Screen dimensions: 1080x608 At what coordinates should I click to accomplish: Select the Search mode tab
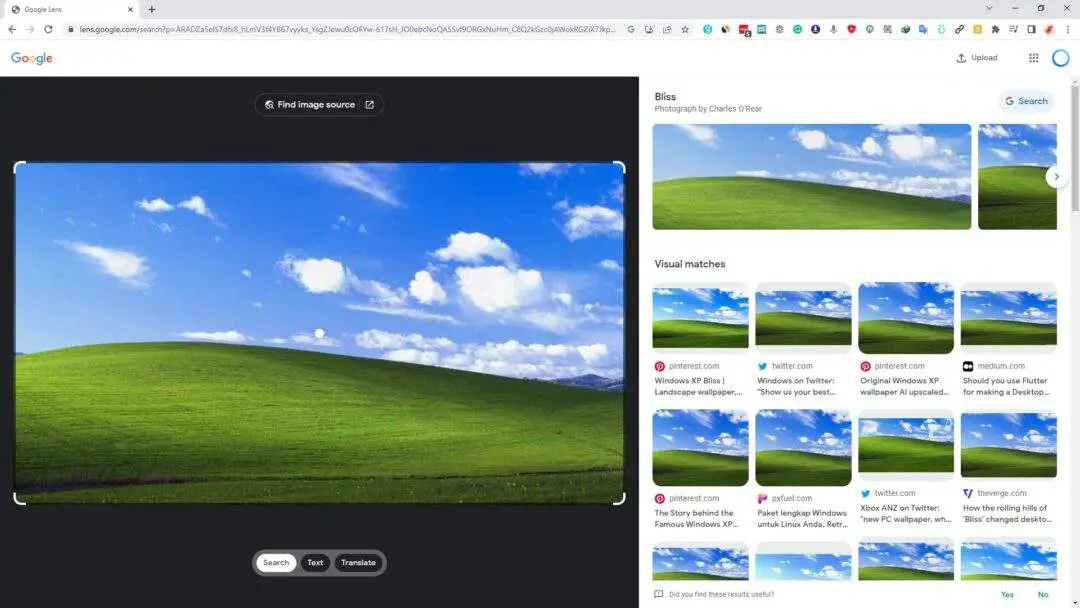pos(276,563)
